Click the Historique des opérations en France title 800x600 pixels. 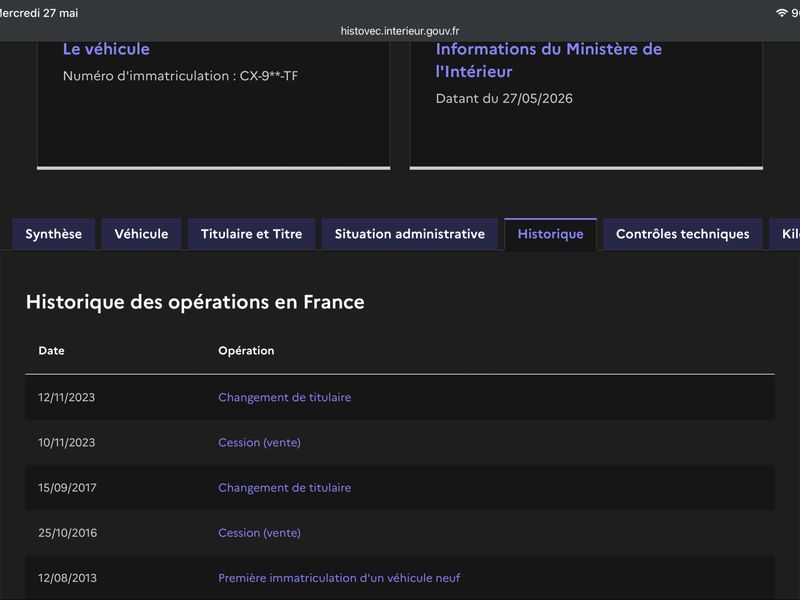tap(195, 302)
